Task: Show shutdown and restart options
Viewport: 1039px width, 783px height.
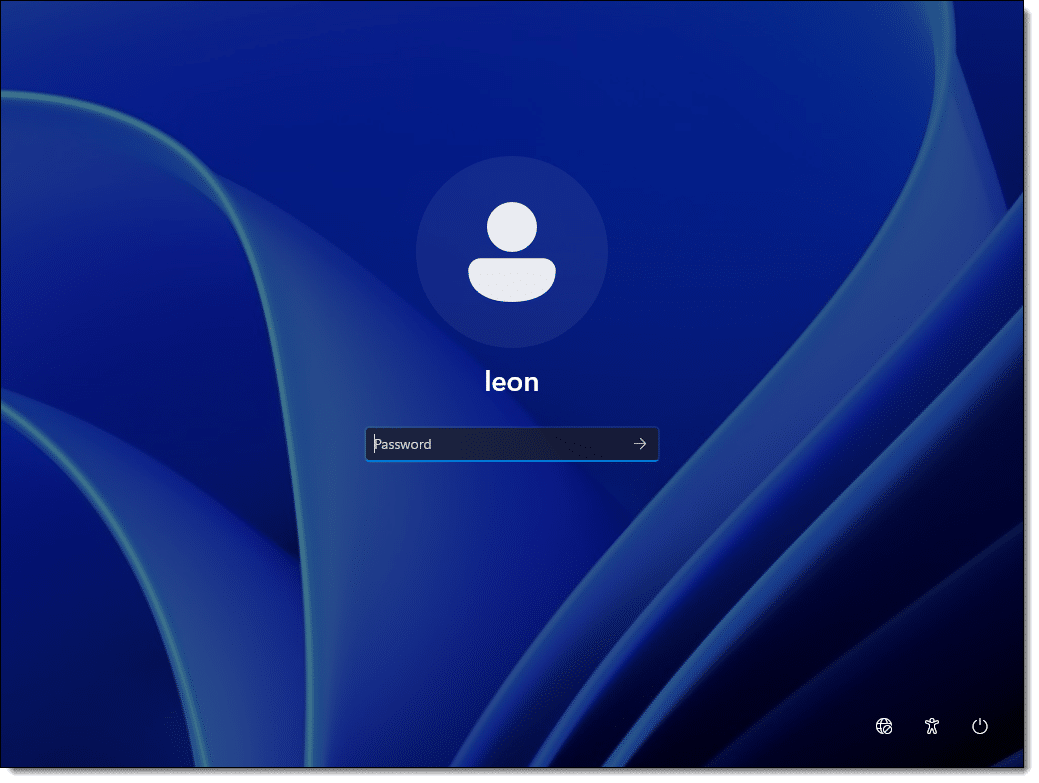Action: 979,726
